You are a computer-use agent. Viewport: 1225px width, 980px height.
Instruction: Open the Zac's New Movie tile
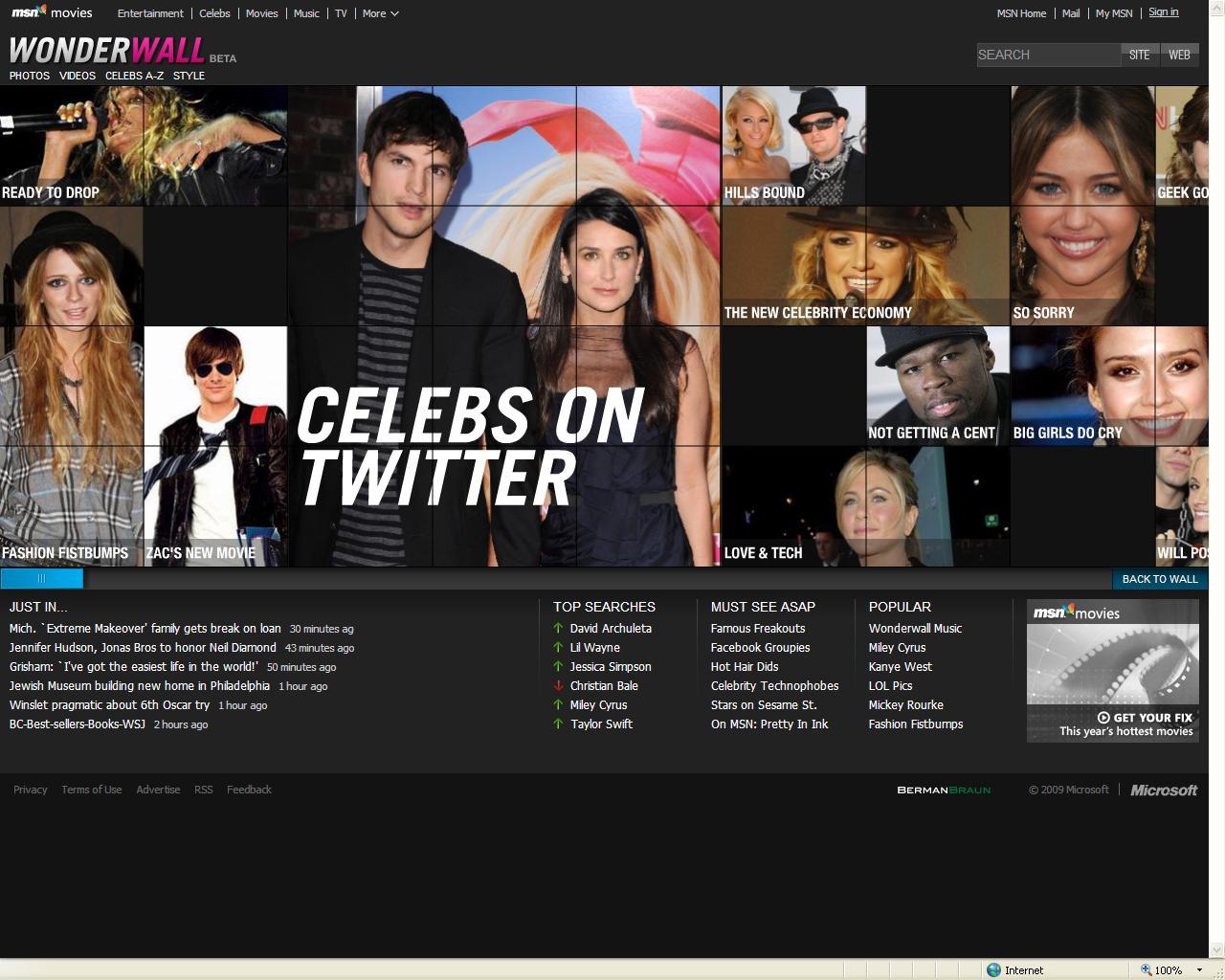coord(215,446)
